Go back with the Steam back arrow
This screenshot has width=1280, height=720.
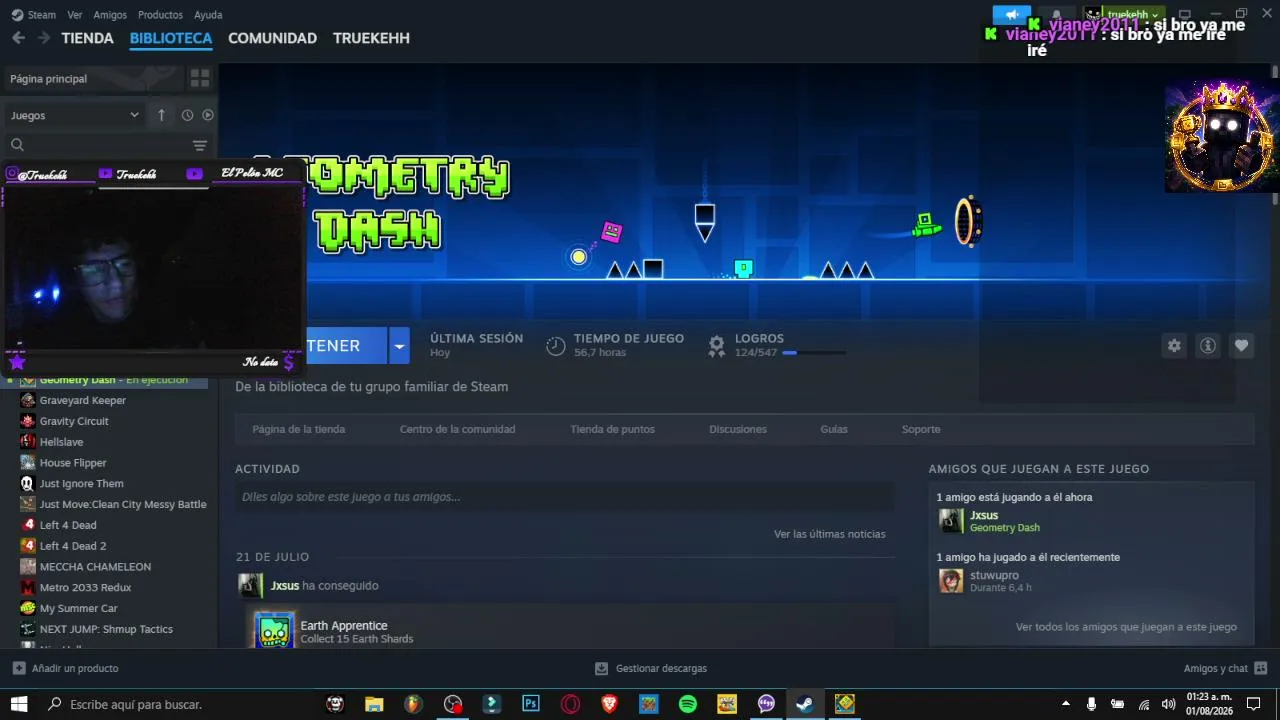click(x=18, y=38)
